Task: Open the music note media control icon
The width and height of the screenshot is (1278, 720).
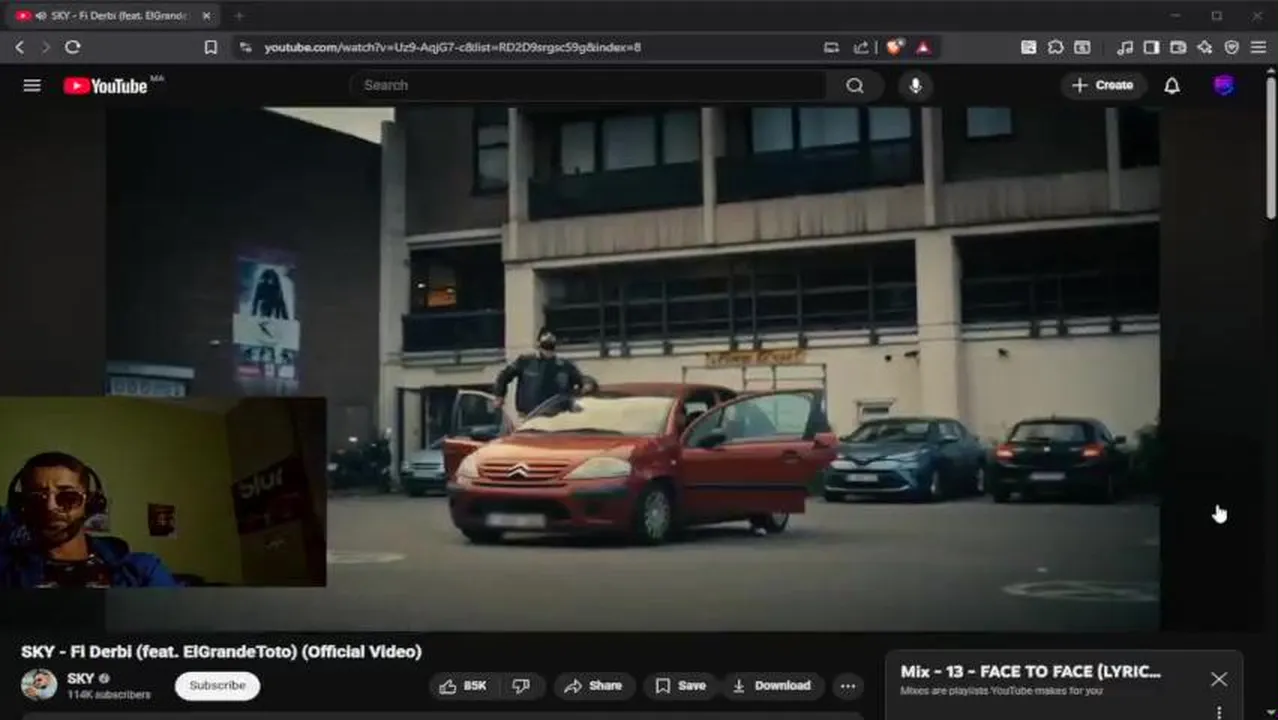Action: tap(1125, 47)
